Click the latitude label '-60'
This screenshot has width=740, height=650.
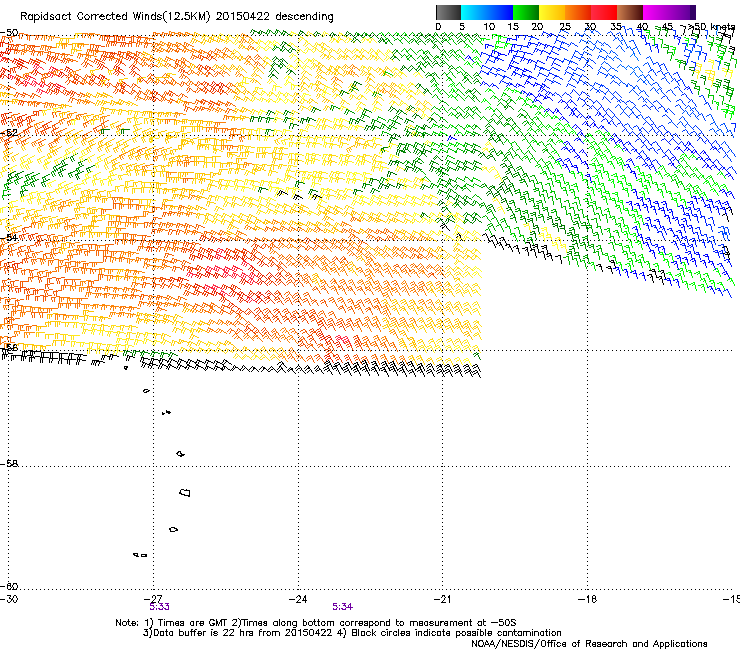click(9, 586)
